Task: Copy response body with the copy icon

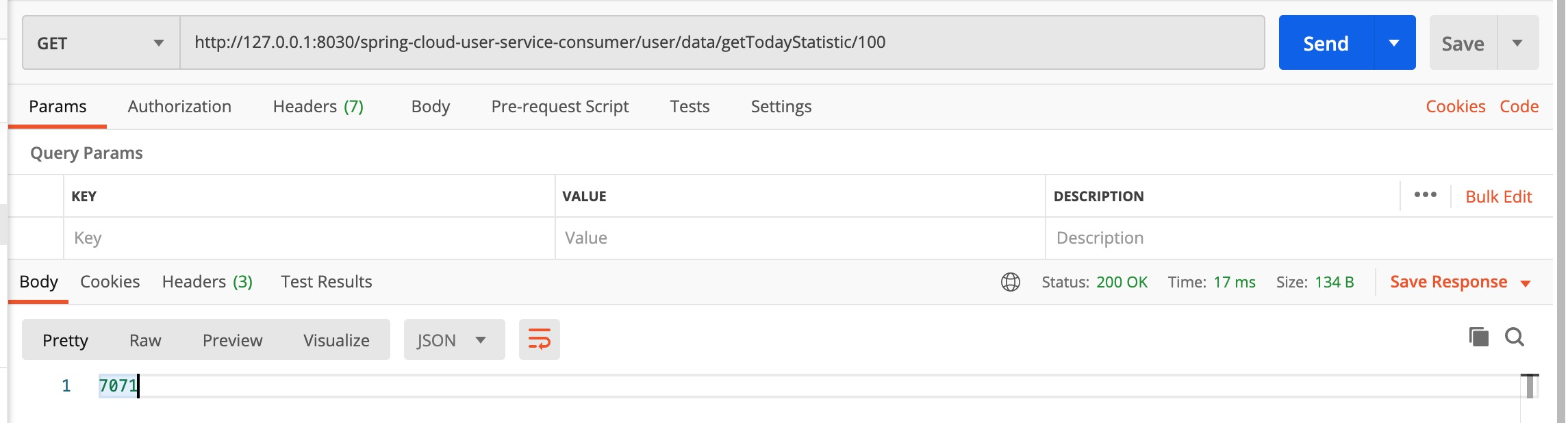Action: point(1478,337)
